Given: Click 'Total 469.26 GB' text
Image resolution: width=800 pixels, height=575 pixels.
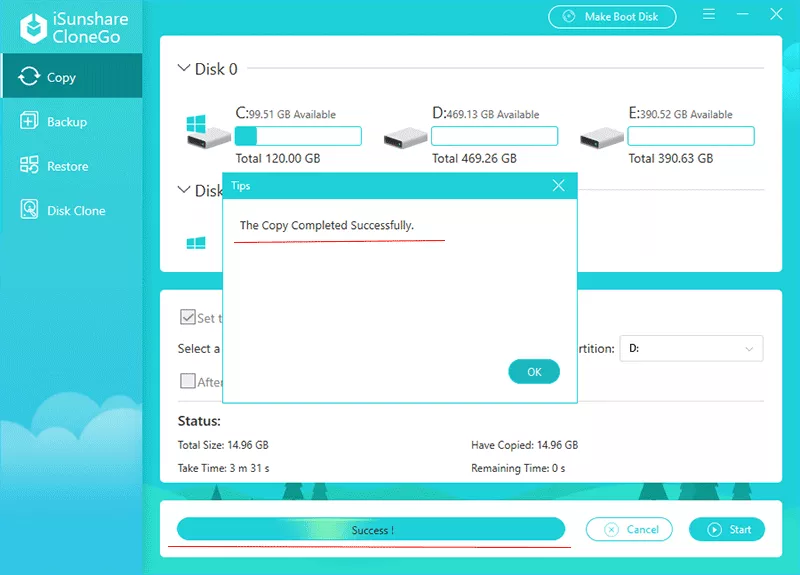Looking at the screenshot, I should [474, 159].
